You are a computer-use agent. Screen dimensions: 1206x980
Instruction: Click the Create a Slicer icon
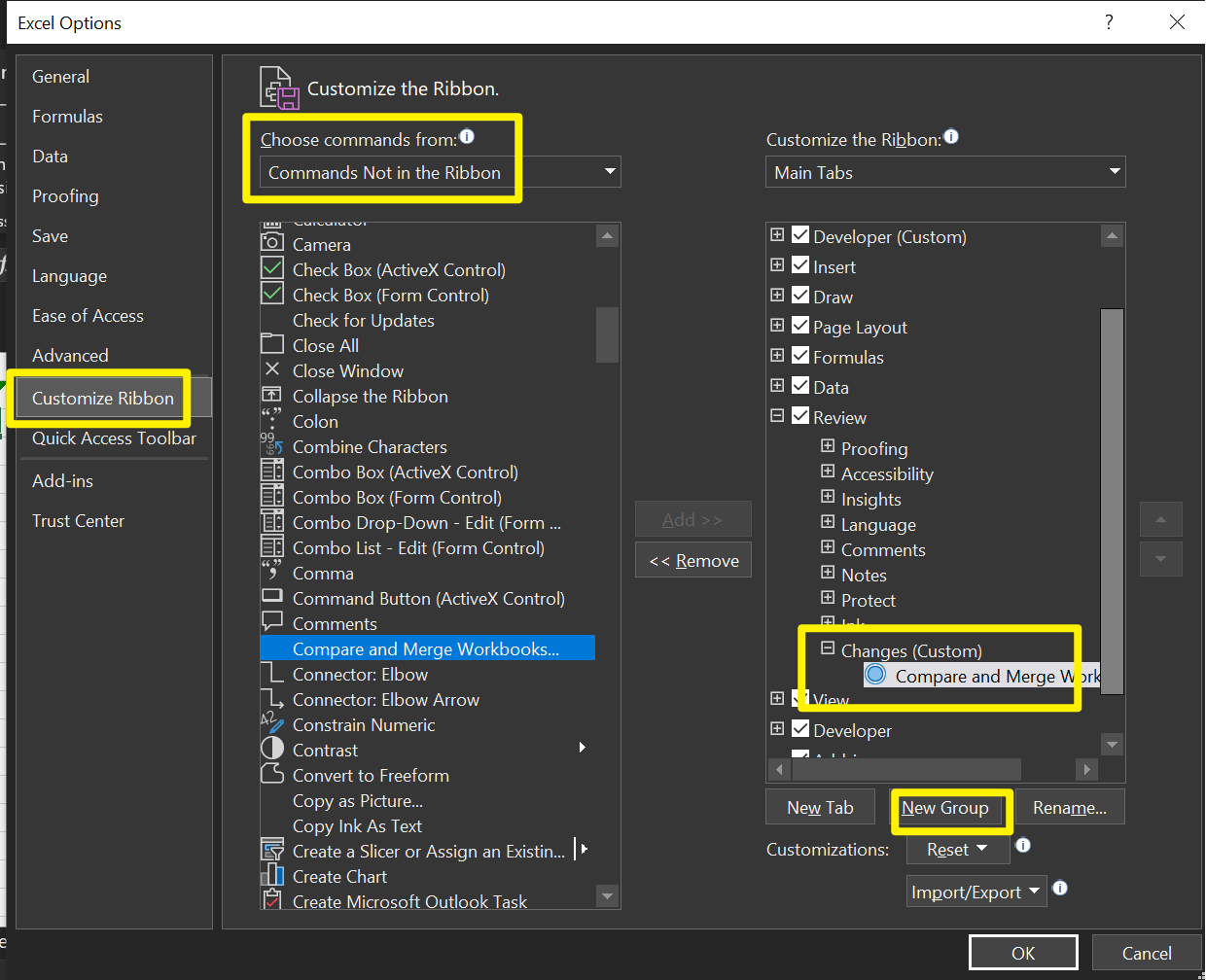coord(272,851)
